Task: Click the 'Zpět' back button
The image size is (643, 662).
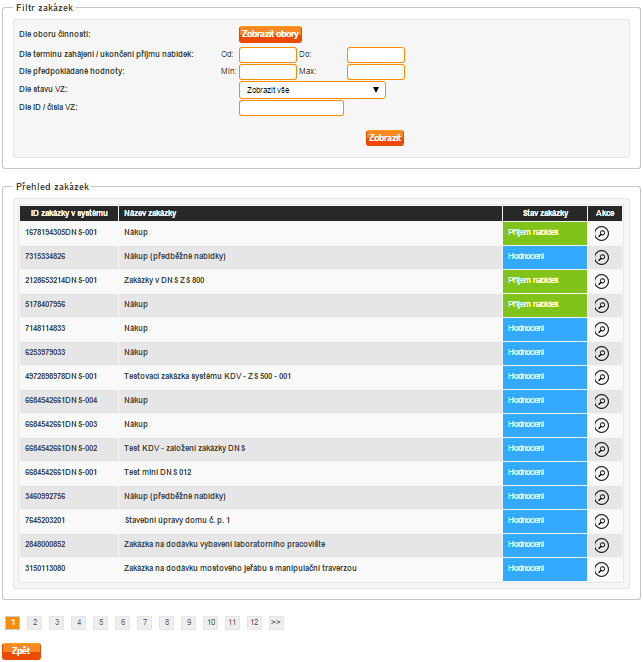Action: tap(21, 651)
